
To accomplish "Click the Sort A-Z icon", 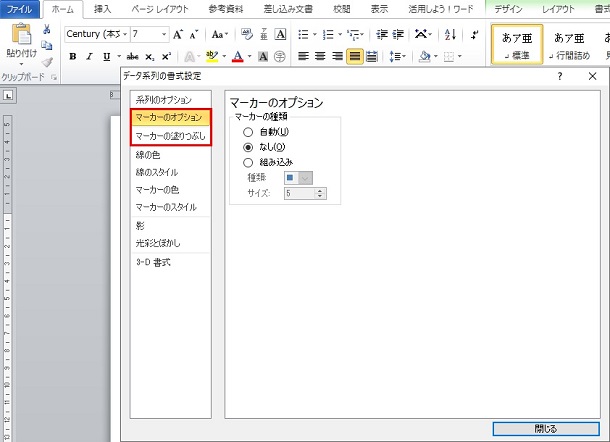I will (450, 35).
